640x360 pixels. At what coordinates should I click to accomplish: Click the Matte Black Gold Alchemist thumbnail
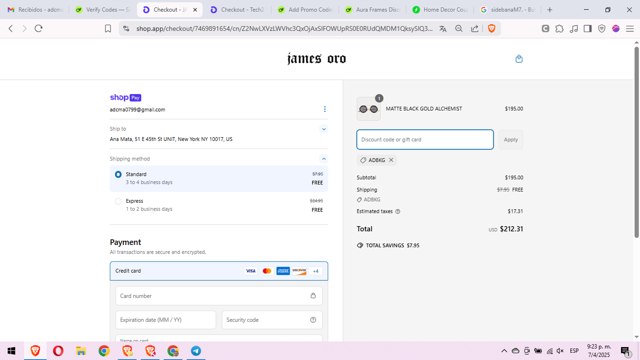(369, 109)
